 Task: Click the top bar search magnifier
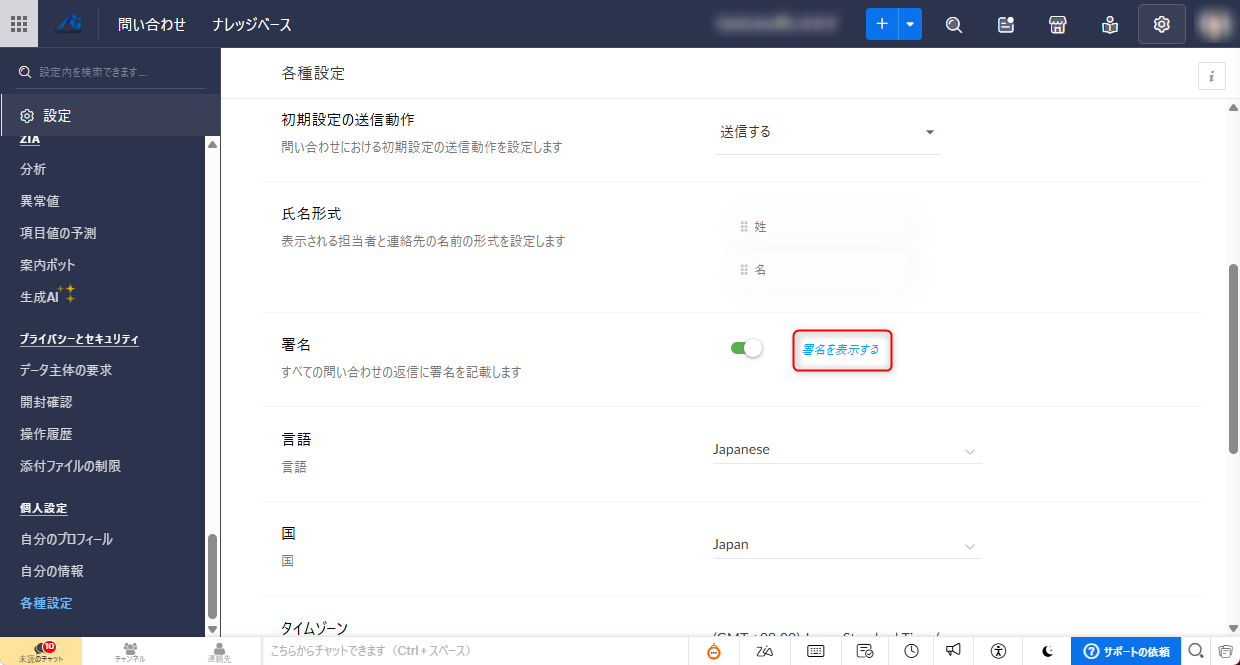tap(954, 25)
